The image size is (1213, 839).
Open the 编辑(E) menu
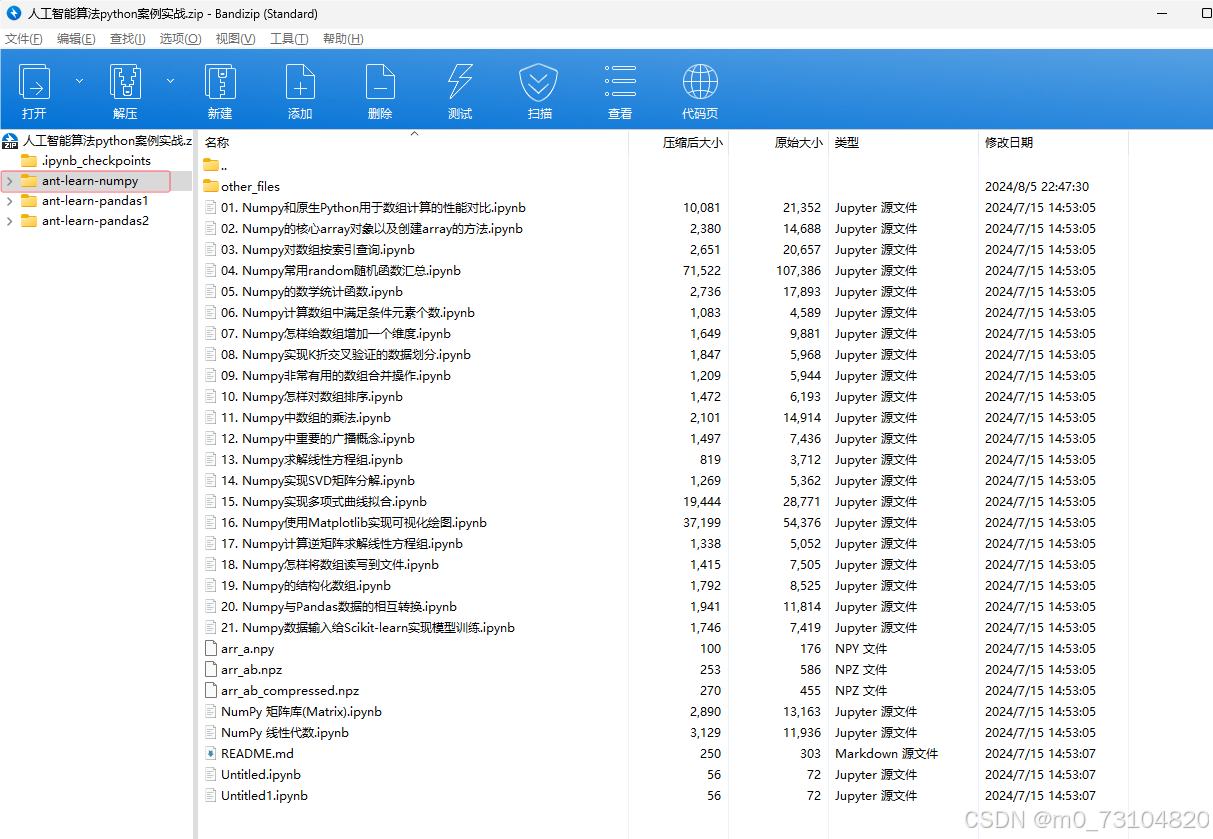(x=76, y=39)
